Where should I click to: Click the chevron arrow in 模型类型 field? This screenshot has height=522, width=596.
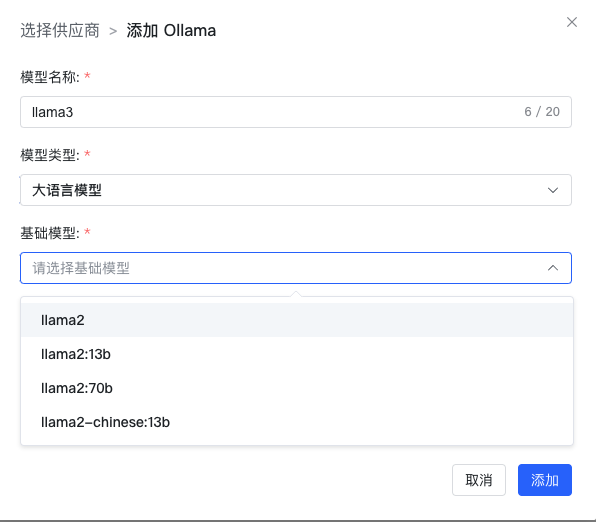click(553, 190)
